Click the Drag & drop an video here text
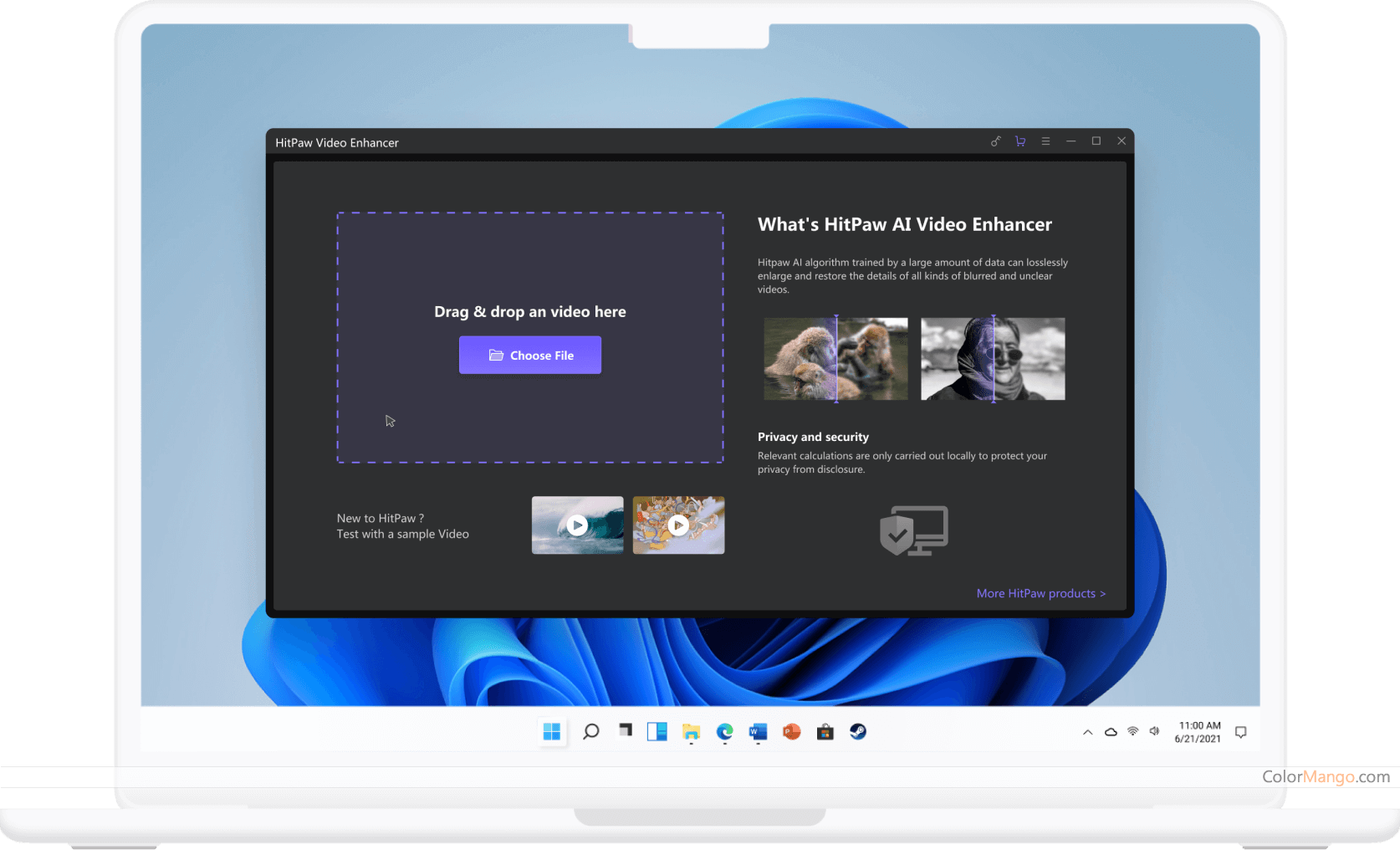The height and width of the screenshot is (850, 1400). (529, 311)
